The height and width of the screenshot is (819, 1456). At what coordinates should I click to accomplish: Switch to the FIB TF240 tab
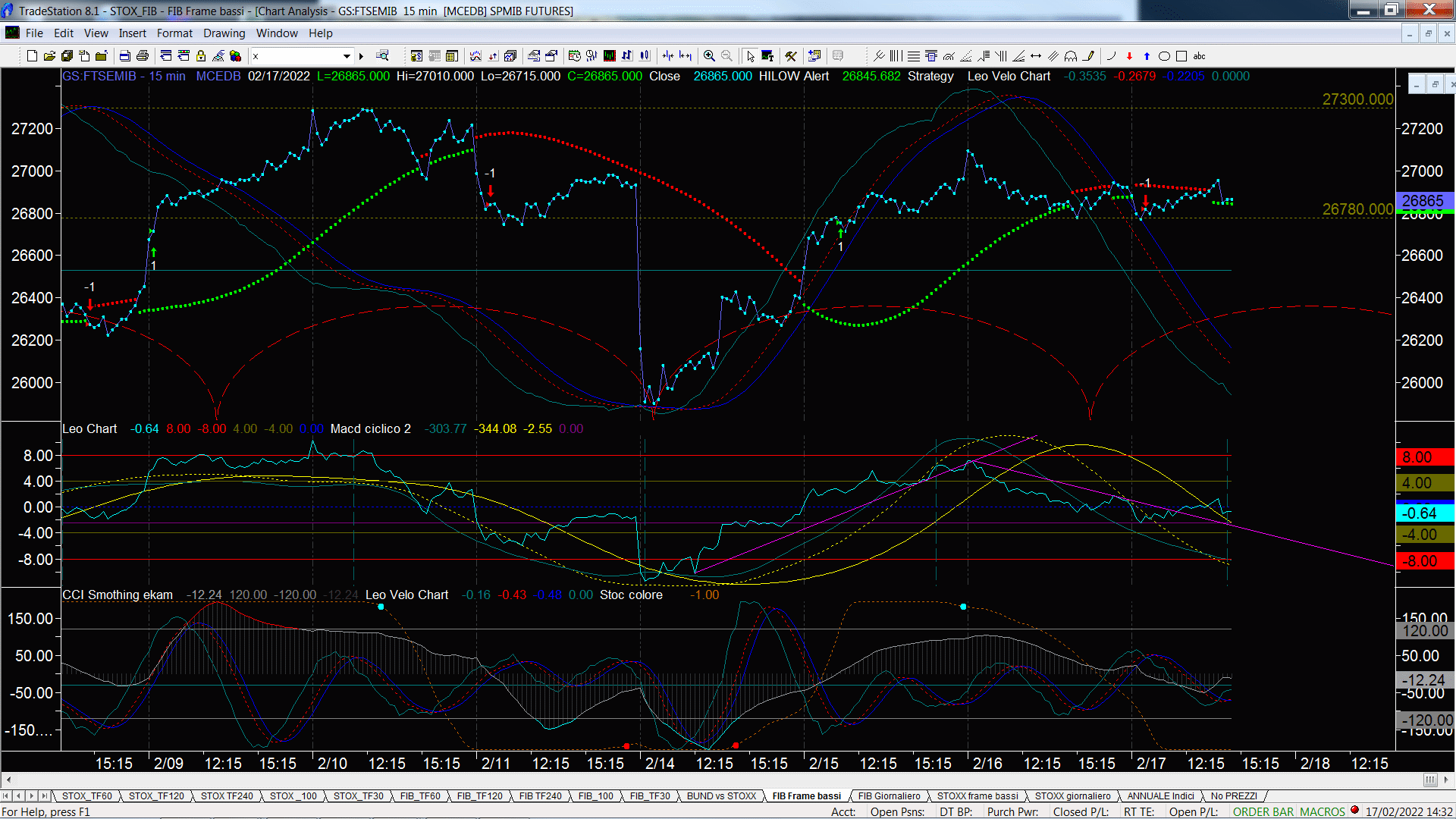pos(541,795)
